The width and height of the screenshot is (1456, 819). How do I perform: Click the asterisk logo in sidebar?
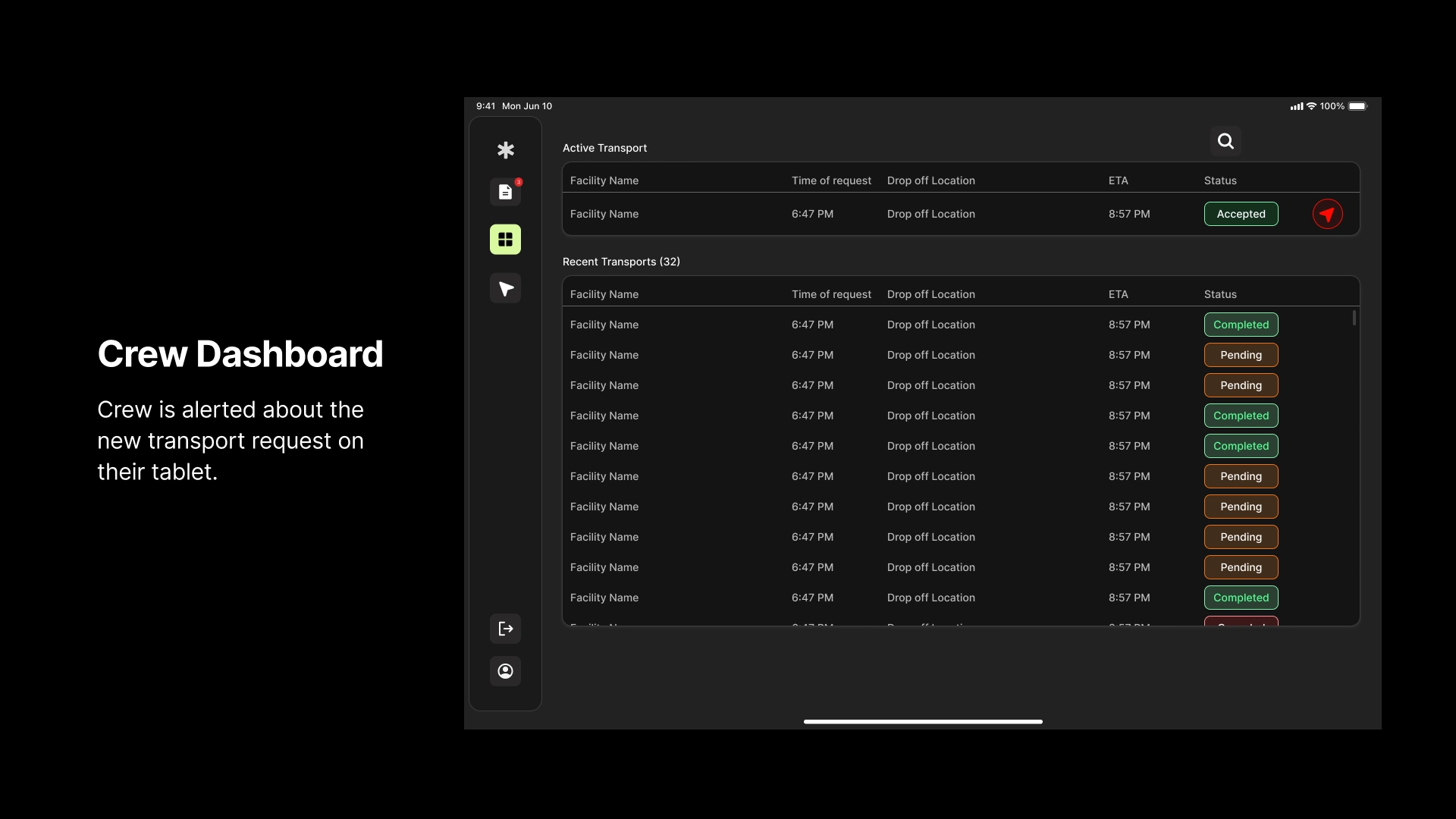tap(506, 150)
